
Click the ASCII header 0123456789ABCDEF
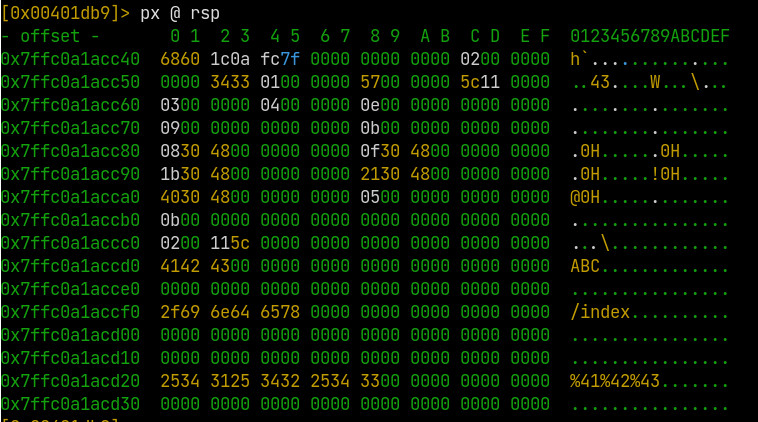[x=650, y=36]
